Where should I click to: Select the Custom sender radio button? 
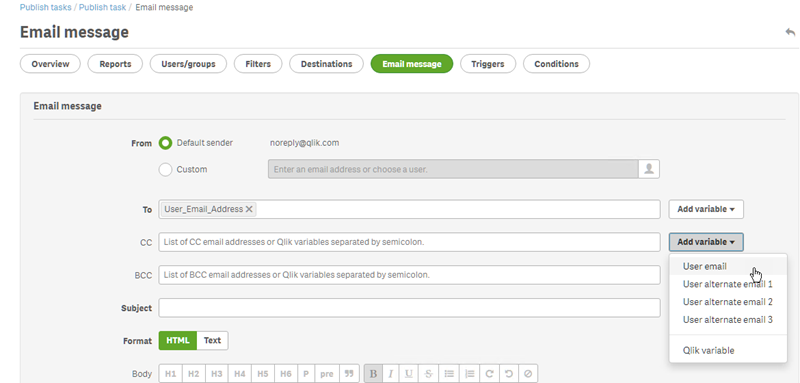click(x=165, y=170)
